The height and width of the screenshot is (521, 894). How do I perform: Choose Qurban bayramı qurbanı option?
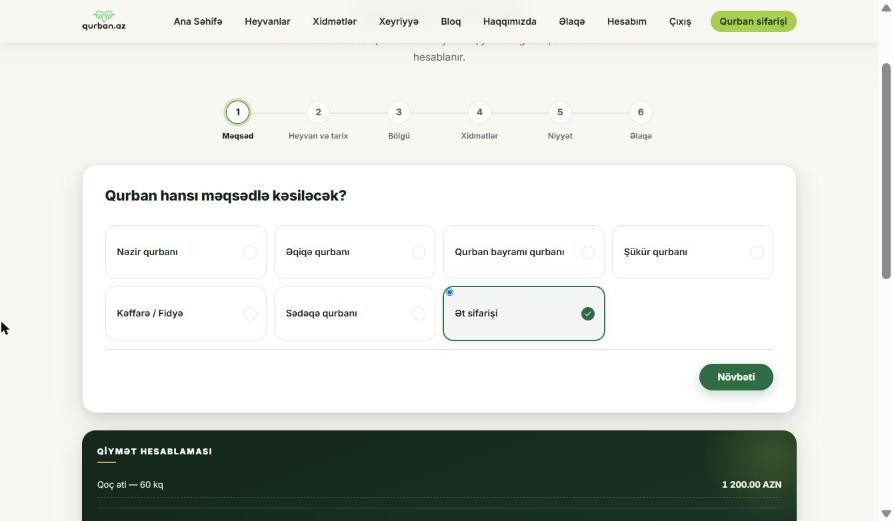coord(523,252)
